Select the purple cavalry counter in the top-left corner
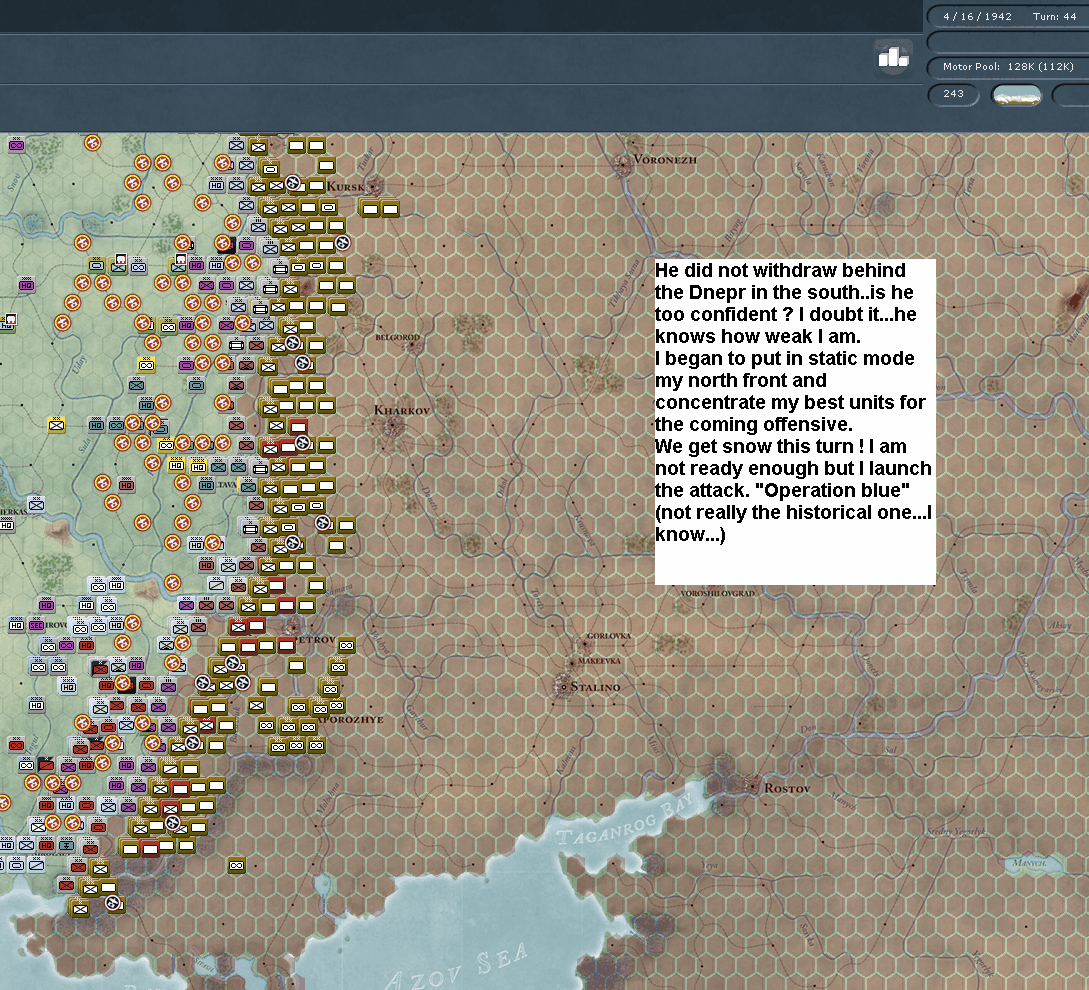1089x990 pixels. point(17,145)
